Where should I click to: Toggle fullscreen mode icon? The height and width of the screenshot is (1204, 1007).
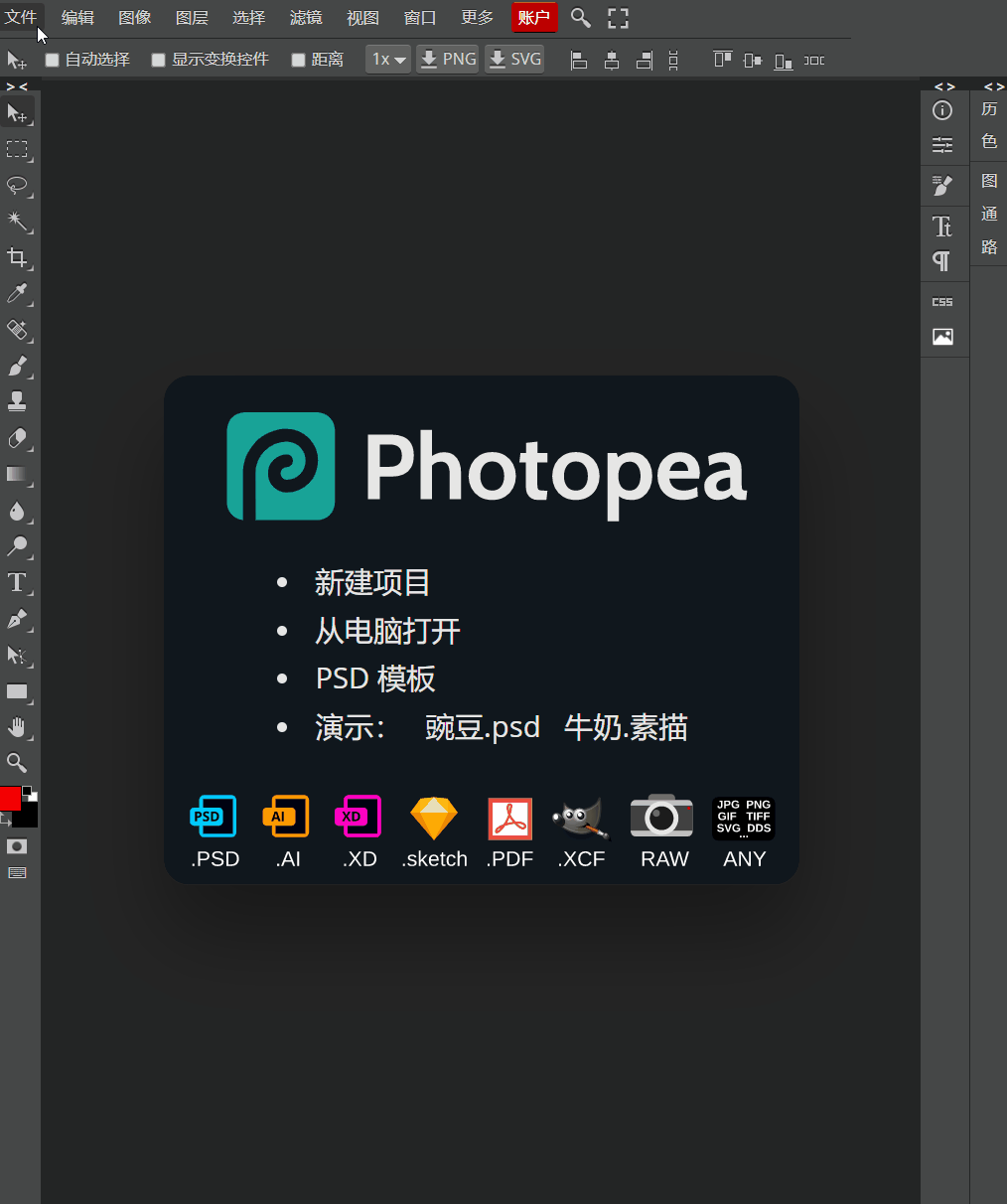click(619, 18)
